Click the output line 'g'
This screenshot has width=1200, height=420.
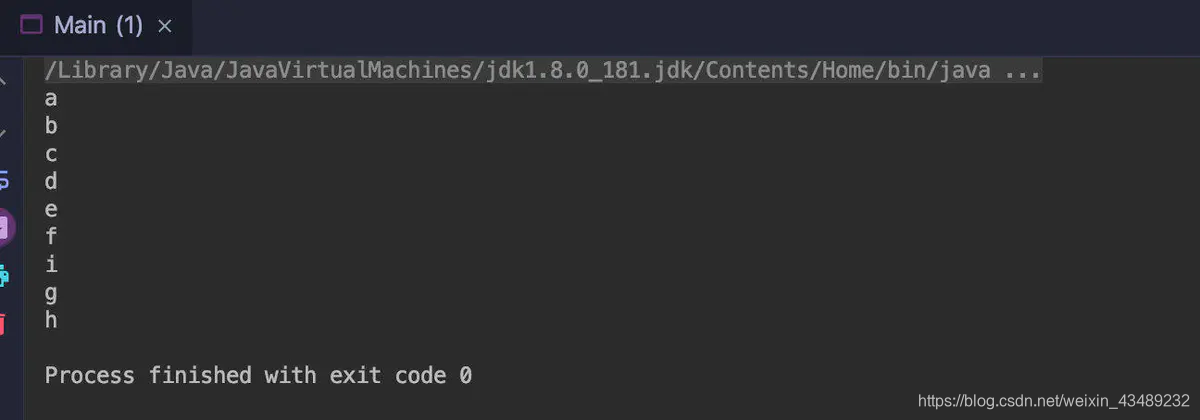pos(51,294)
